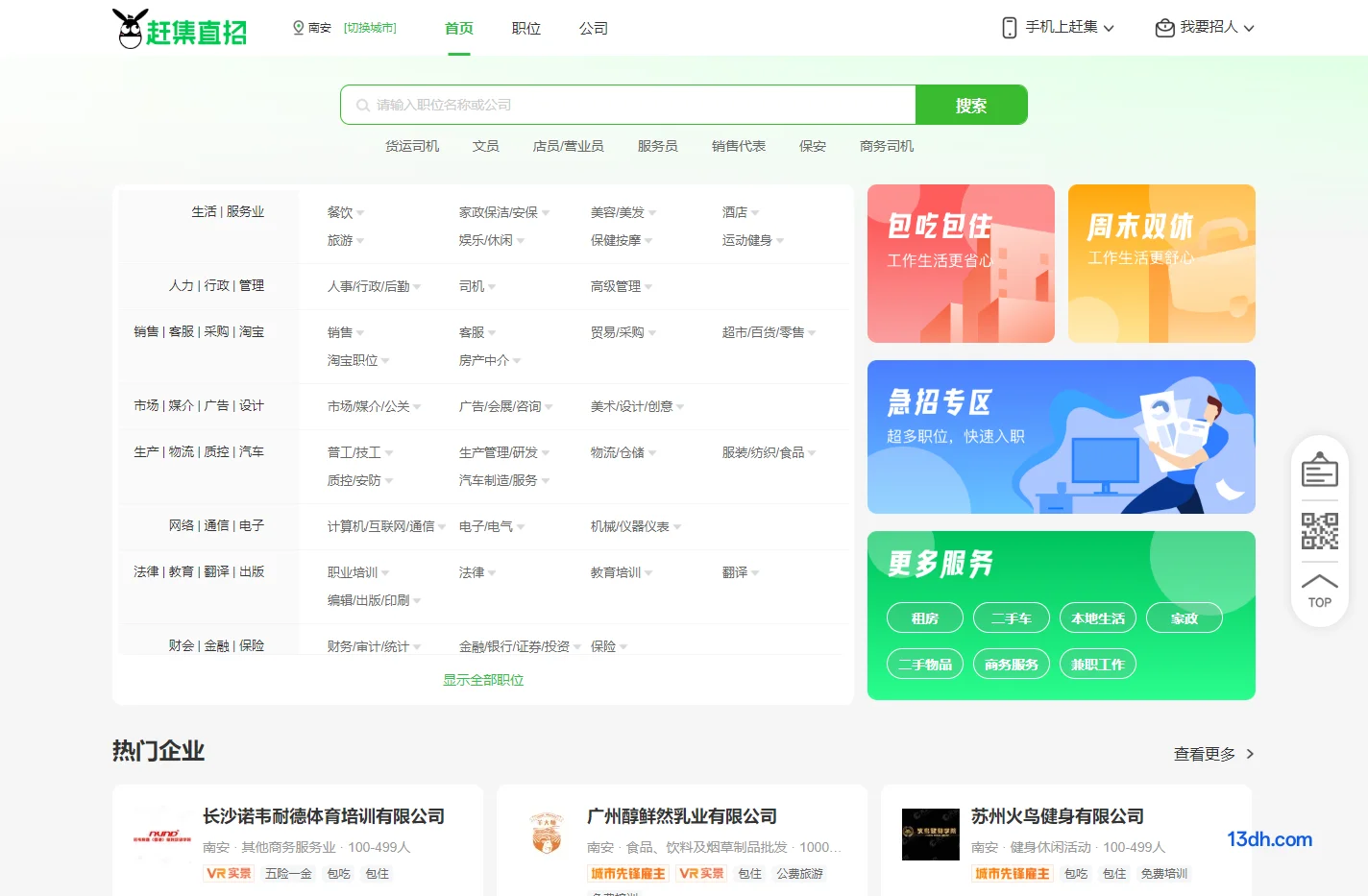Expand the 翻译 category

pos(741,572)
